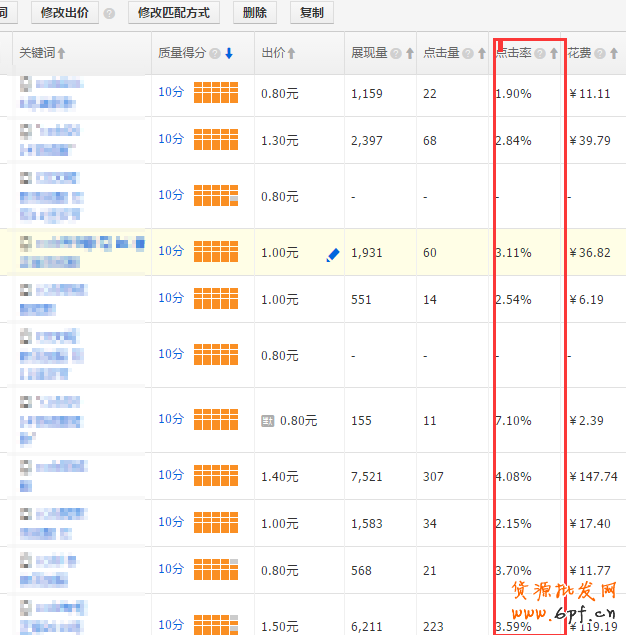Click the 修改匹配方式 button
Screen dimensions: 626x635
(x=173, y=13)
